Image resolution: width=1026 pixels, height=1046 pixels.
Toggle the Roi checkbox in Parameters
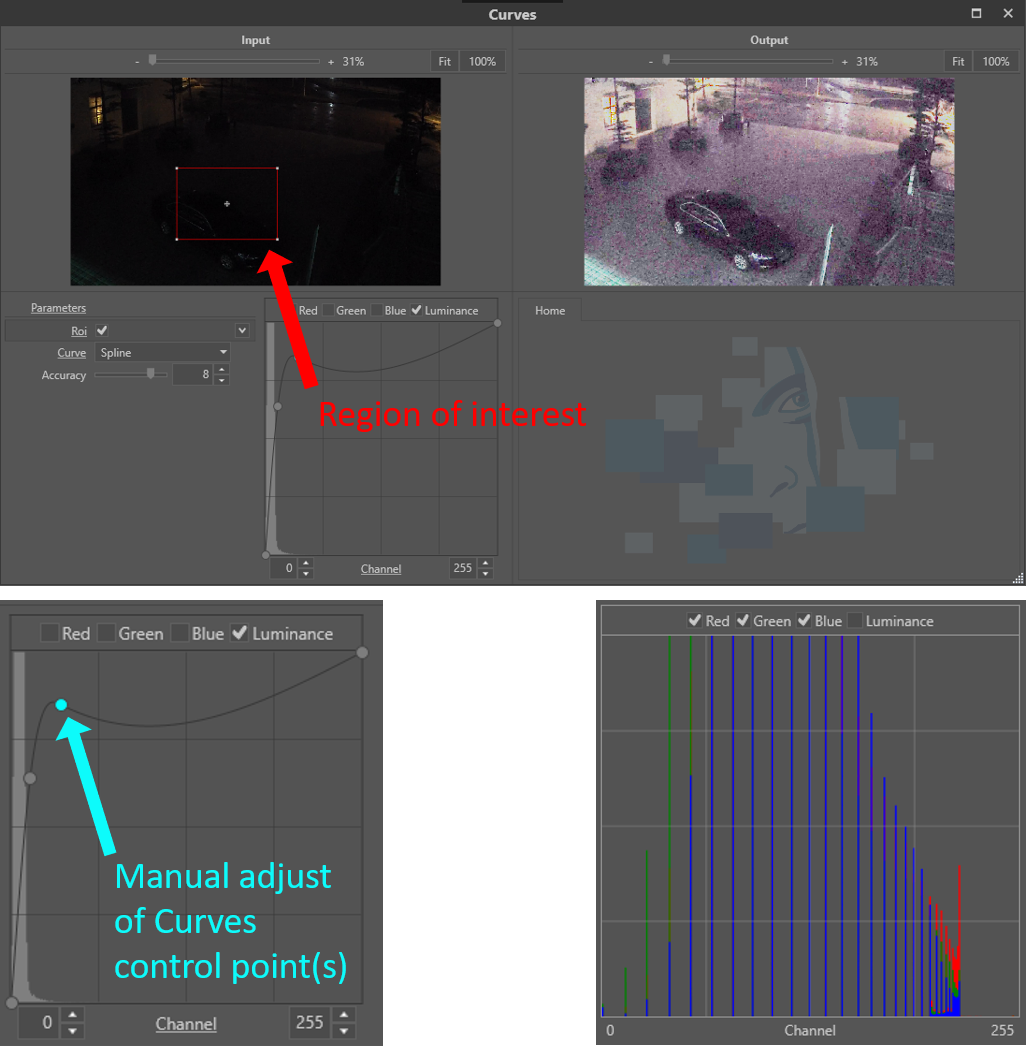[102, 330]
